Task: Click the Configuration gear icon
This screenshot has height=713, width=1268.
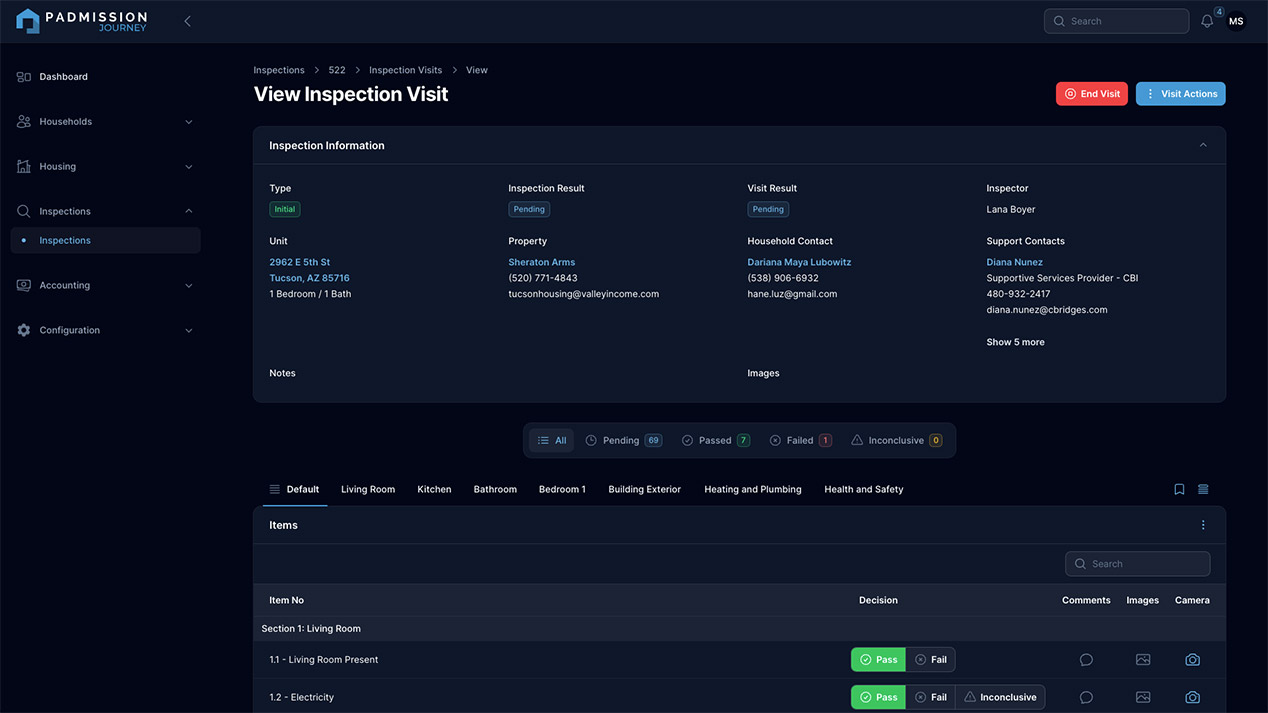Action: [24, 330]
